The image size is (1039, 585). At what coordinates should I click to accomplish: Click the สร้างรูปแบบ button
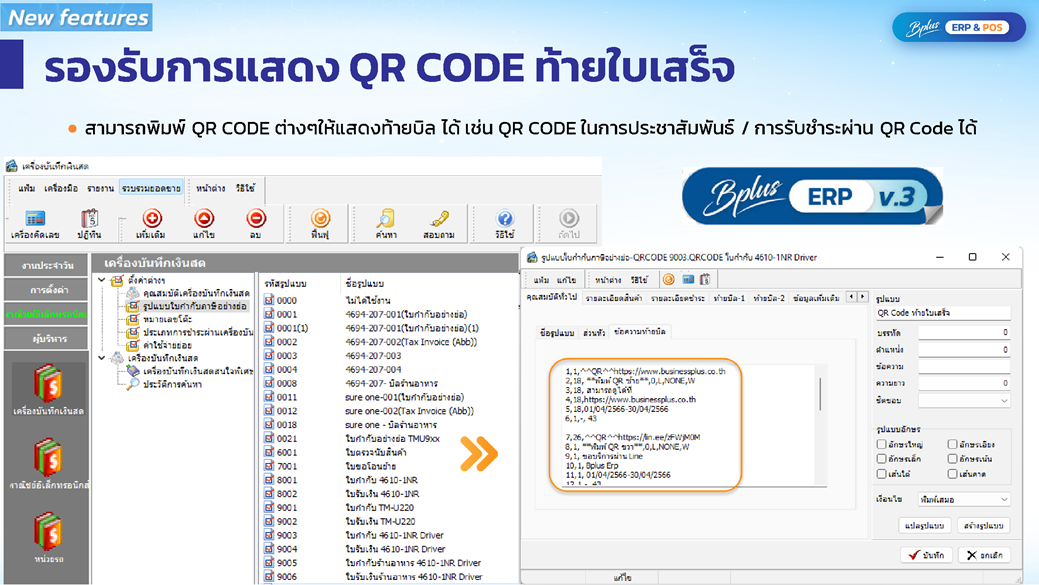point(982,525)
